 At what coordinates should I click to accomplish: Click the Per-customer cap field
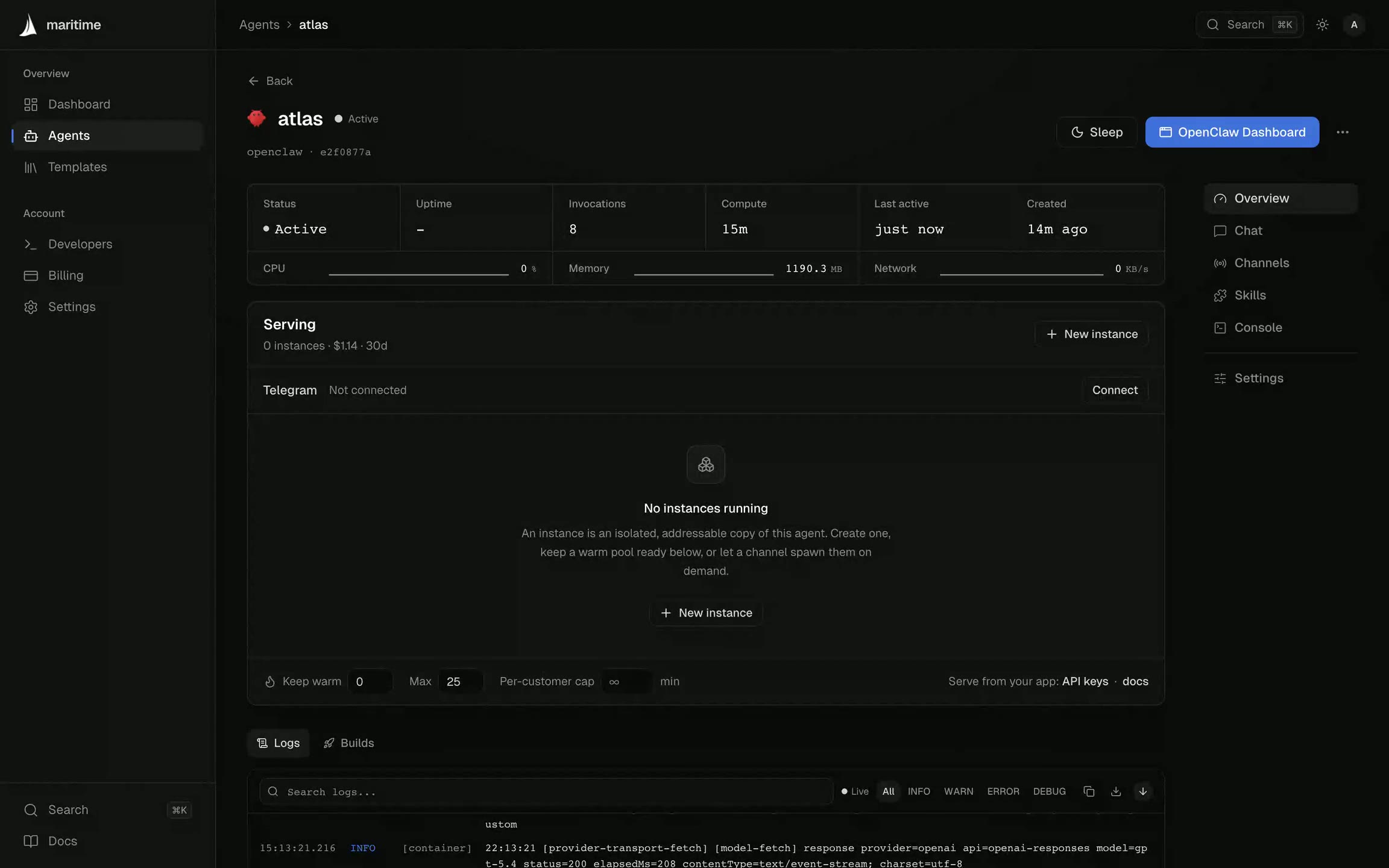627,681
